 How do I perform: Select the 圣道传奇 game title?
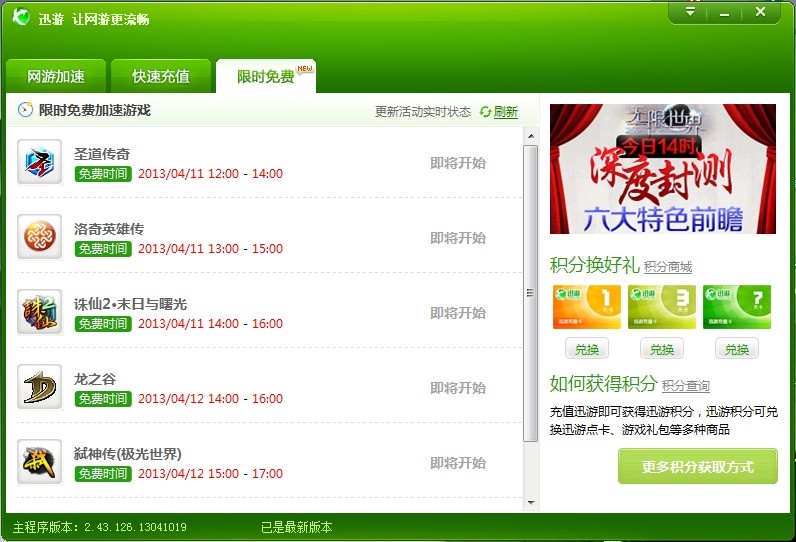102,154
